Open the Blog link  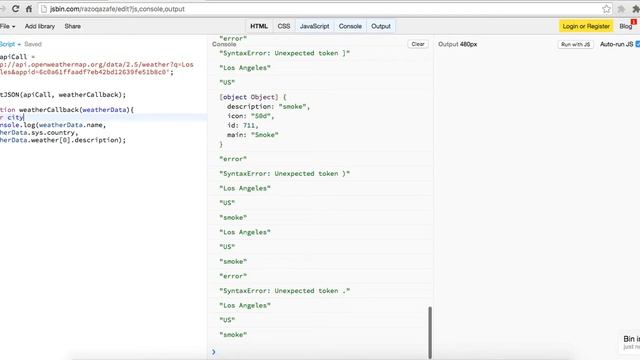[x=625, y=26]
